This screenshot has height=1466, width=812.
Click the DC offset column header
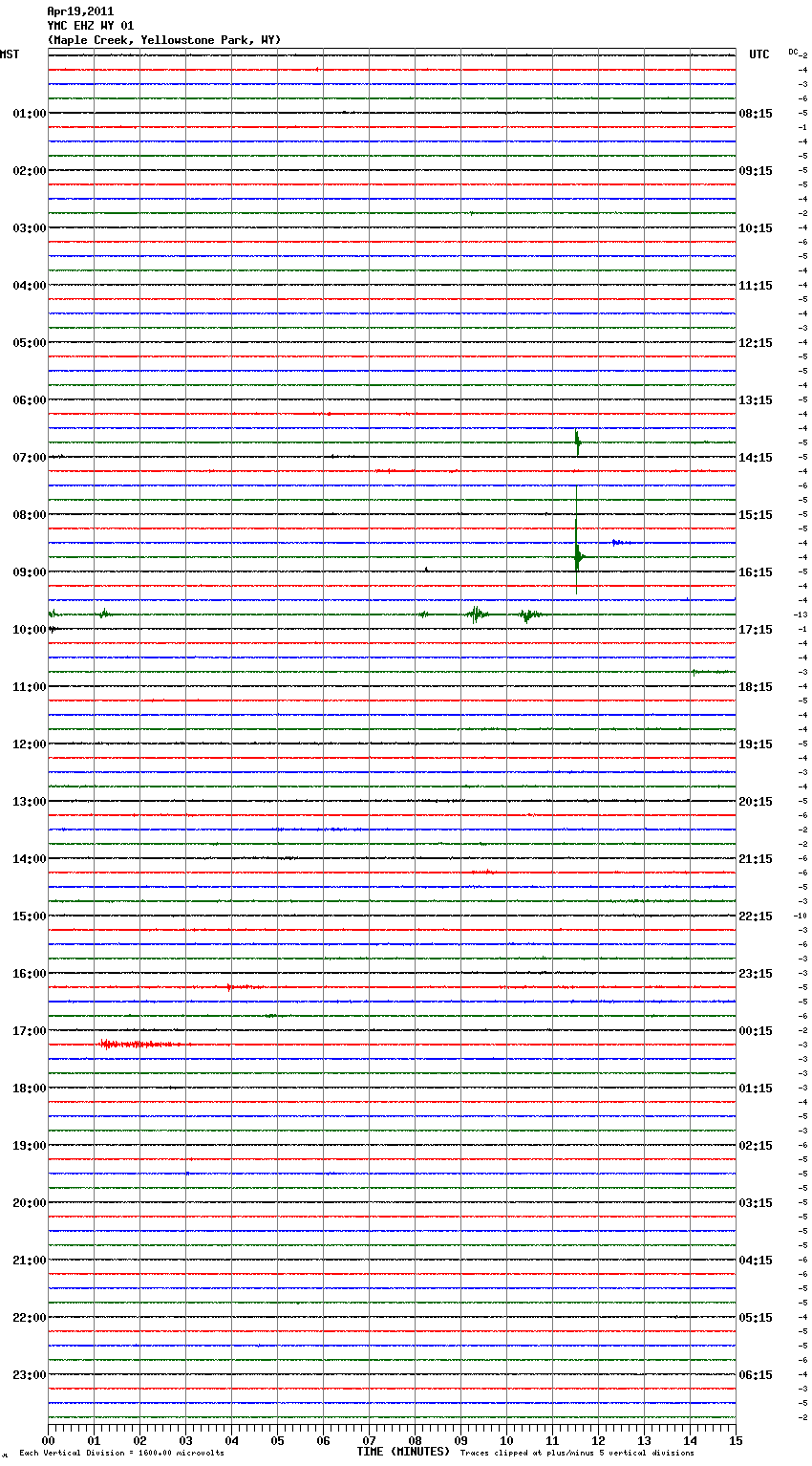pos(793,52)
